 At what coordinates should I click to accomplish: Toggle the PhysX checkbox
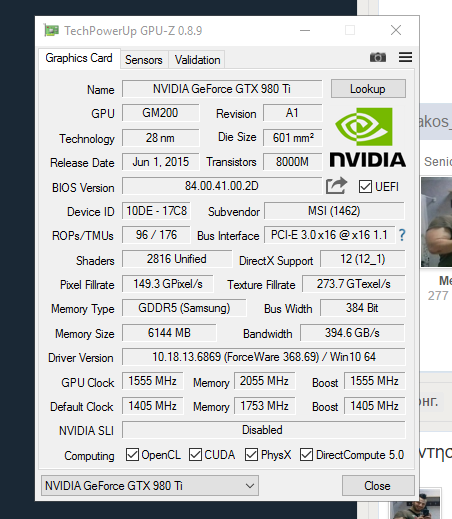(x=251, y=455)
